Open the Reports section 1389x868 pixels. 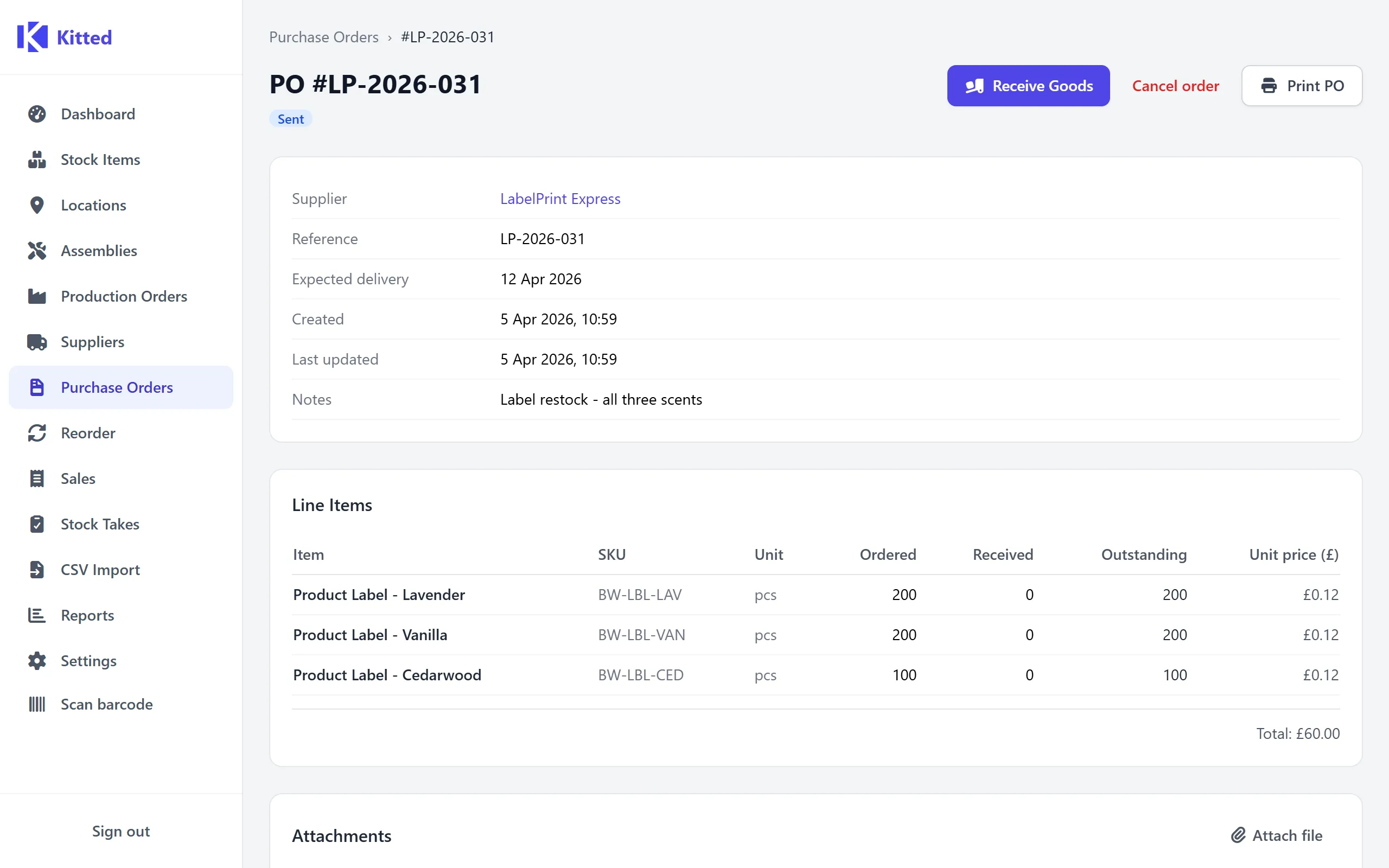tap(87, 615)
